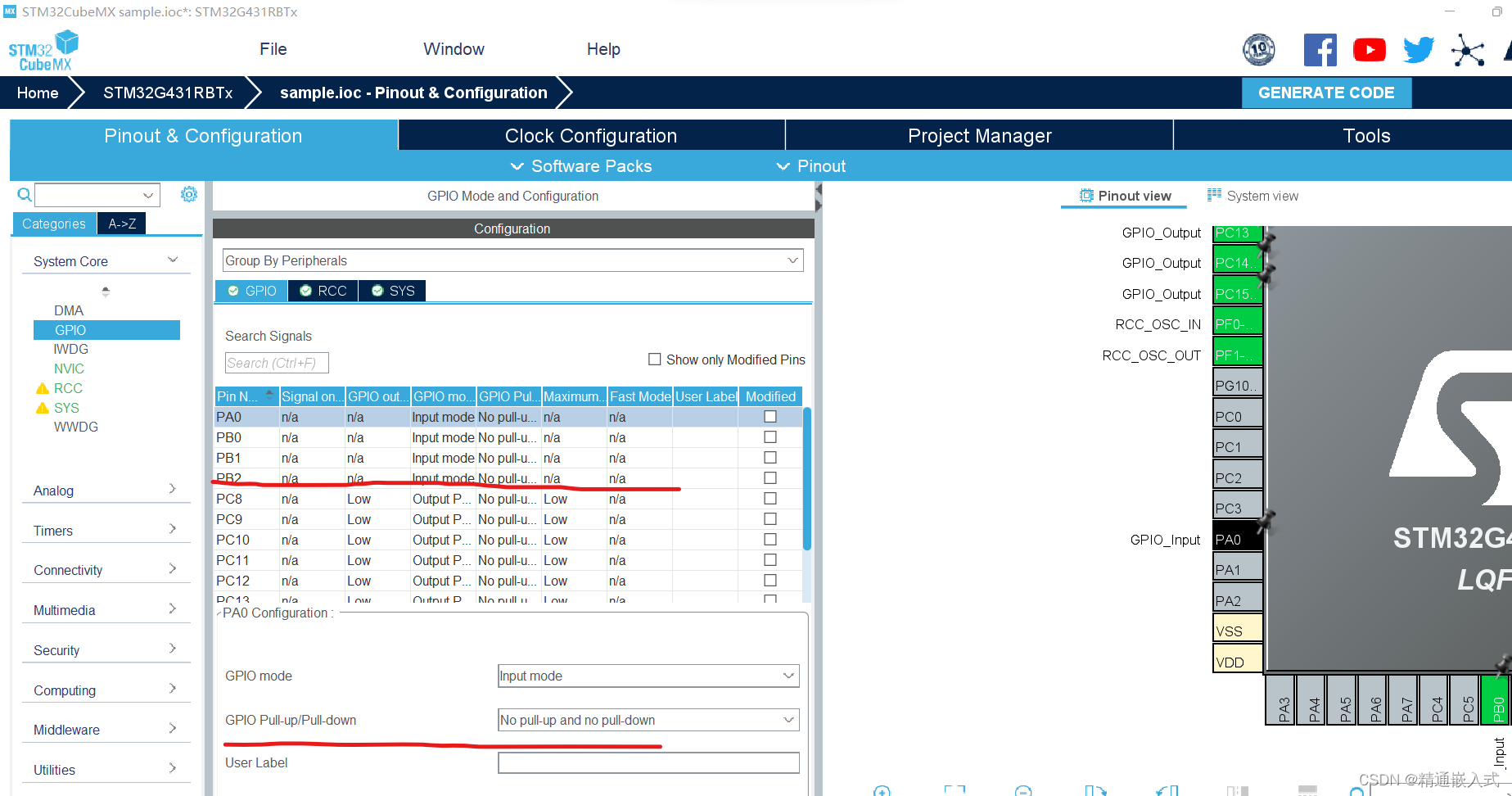Open the Pinout dropdown menu
1512x796 pixels.
pos(811,166)
